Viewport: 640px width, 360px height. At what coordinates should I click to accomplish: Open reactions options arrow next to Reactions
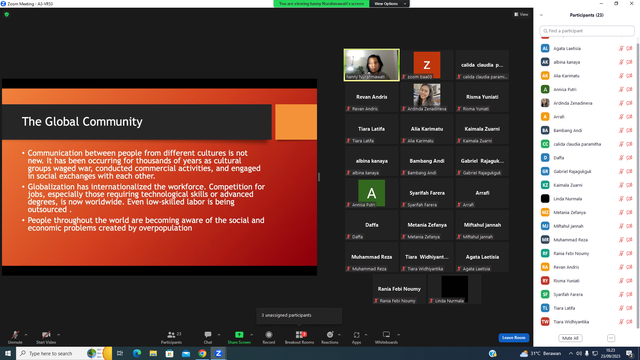click(x=339, y=335)
